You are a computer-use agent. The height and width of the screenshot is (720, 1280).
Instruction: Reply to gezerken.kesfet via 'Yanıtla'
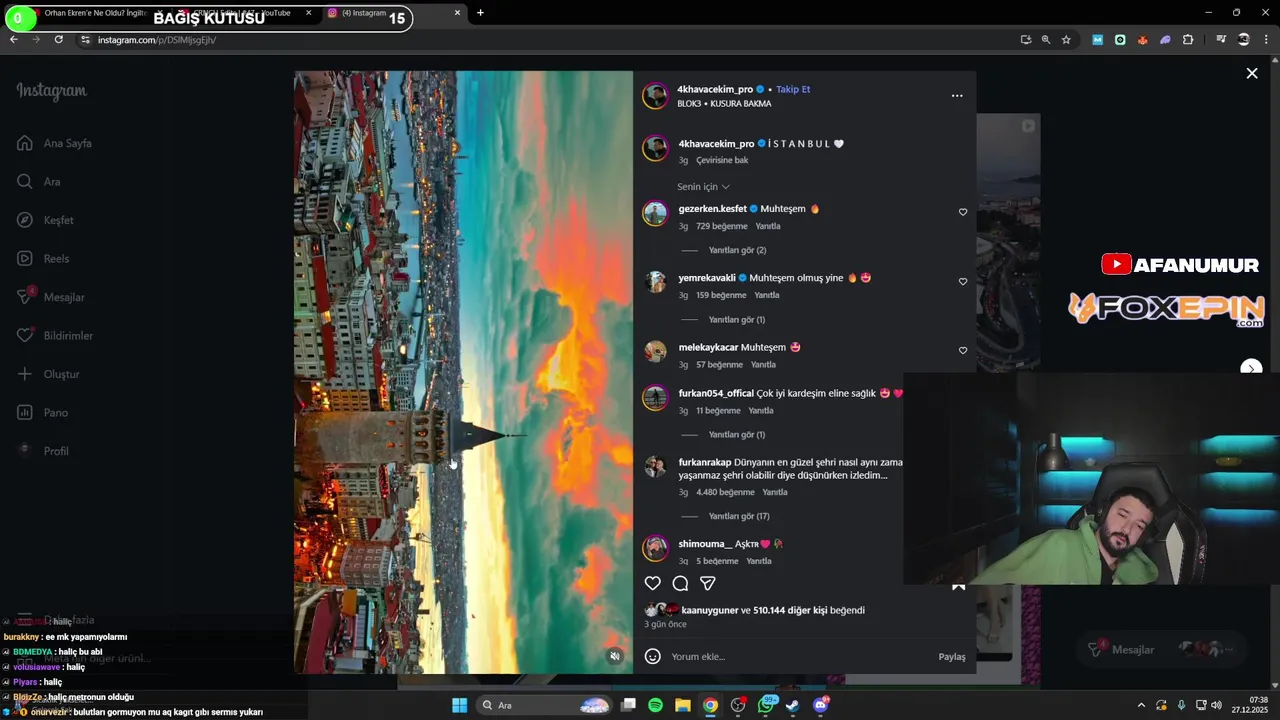click(768, 226)
